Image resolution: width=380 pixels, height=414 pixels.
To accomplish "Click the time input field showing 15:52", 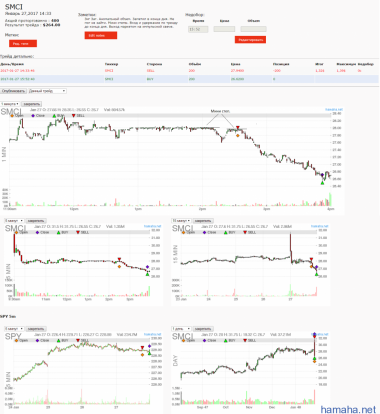I will (198, 29).
